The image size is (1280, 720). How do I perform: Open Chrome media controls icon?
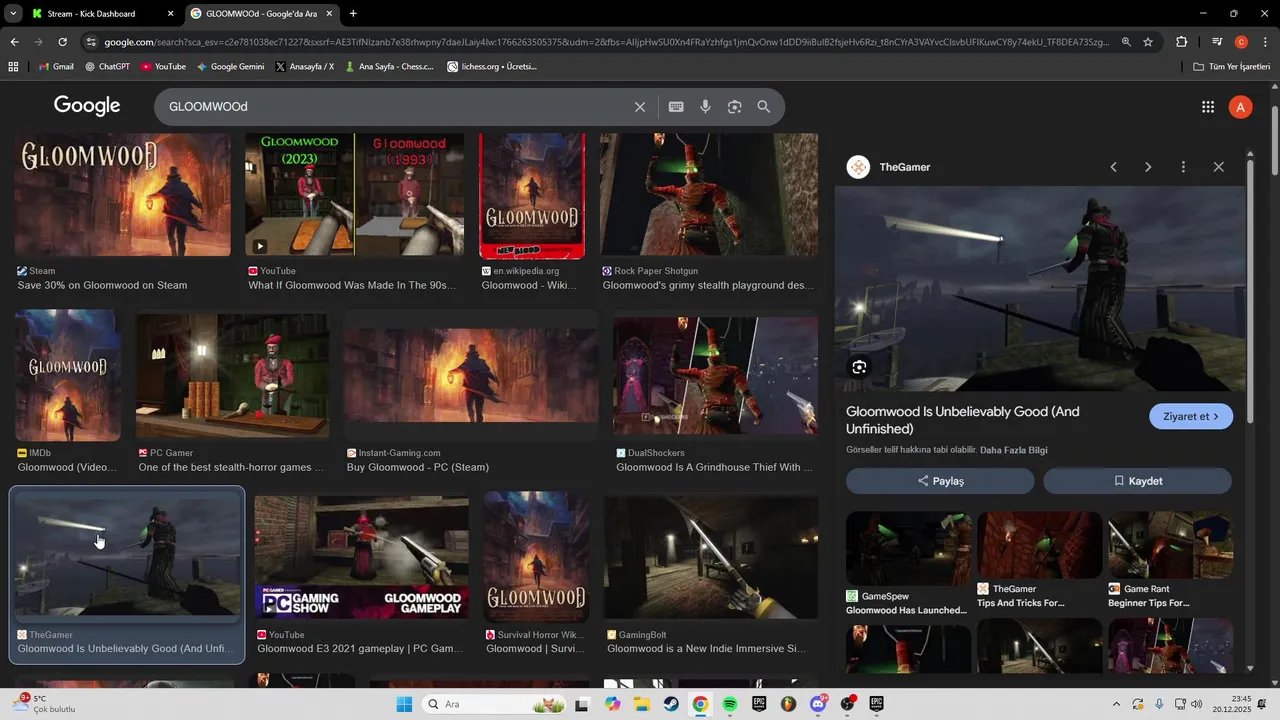(1217, 42)
